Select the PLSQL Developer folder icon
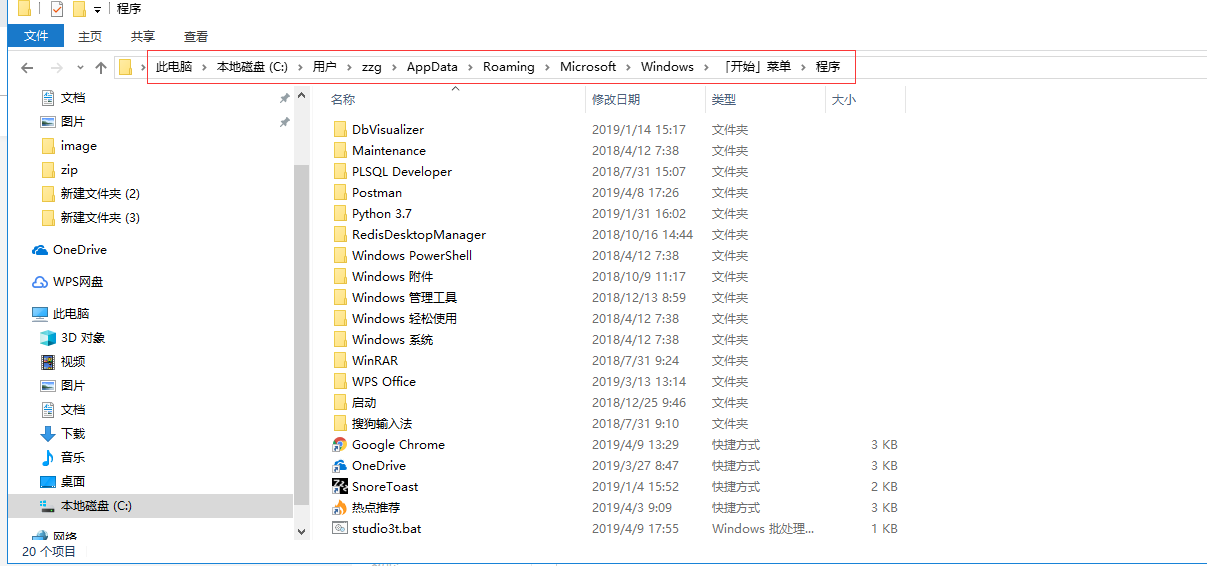The image size is (1207, 566). click(x=340, y=172)
